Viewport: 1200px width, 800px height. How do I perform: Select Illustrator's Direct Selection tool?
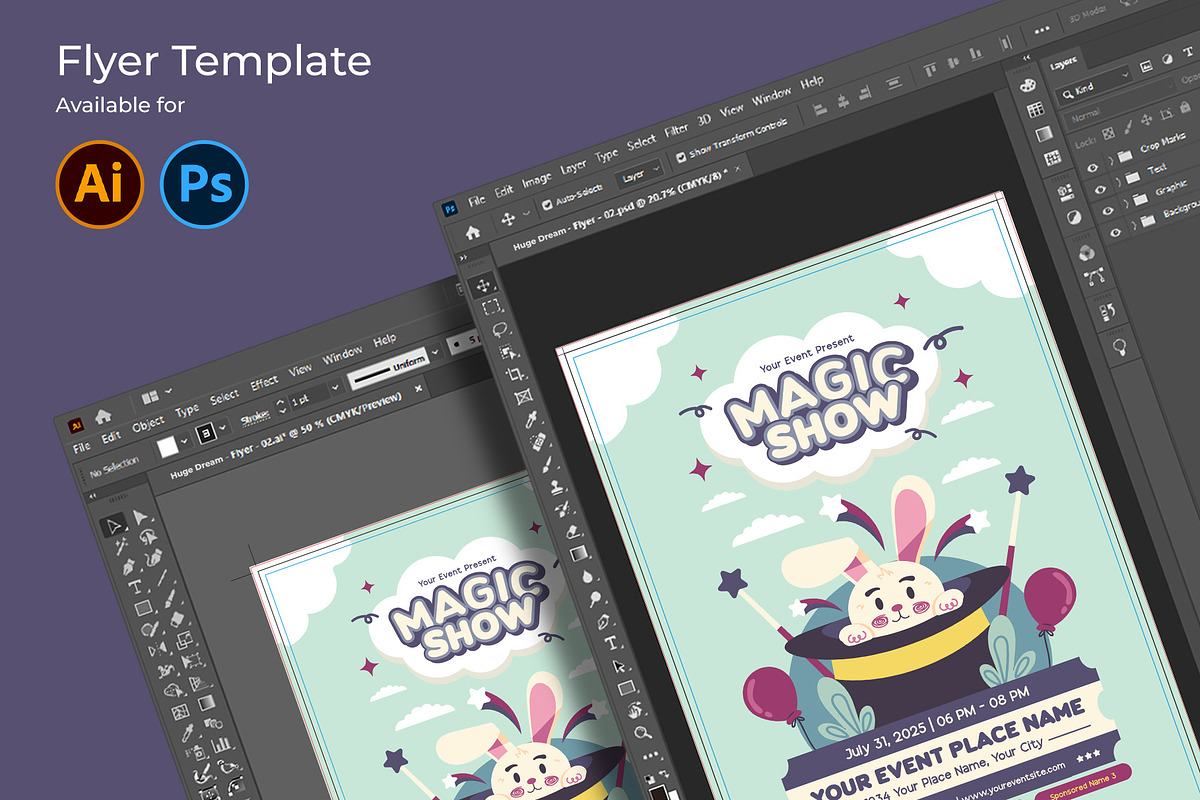coord(140,516)
